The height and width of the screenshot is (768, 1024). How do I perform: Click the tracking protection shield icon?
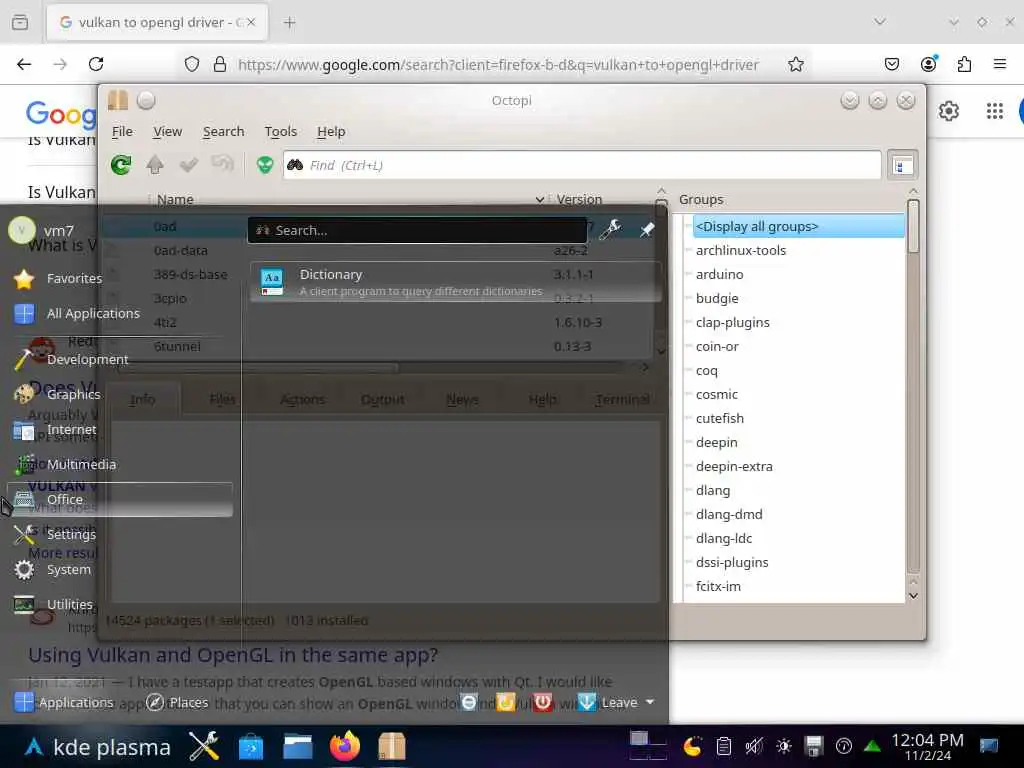(x=191, y=64)
